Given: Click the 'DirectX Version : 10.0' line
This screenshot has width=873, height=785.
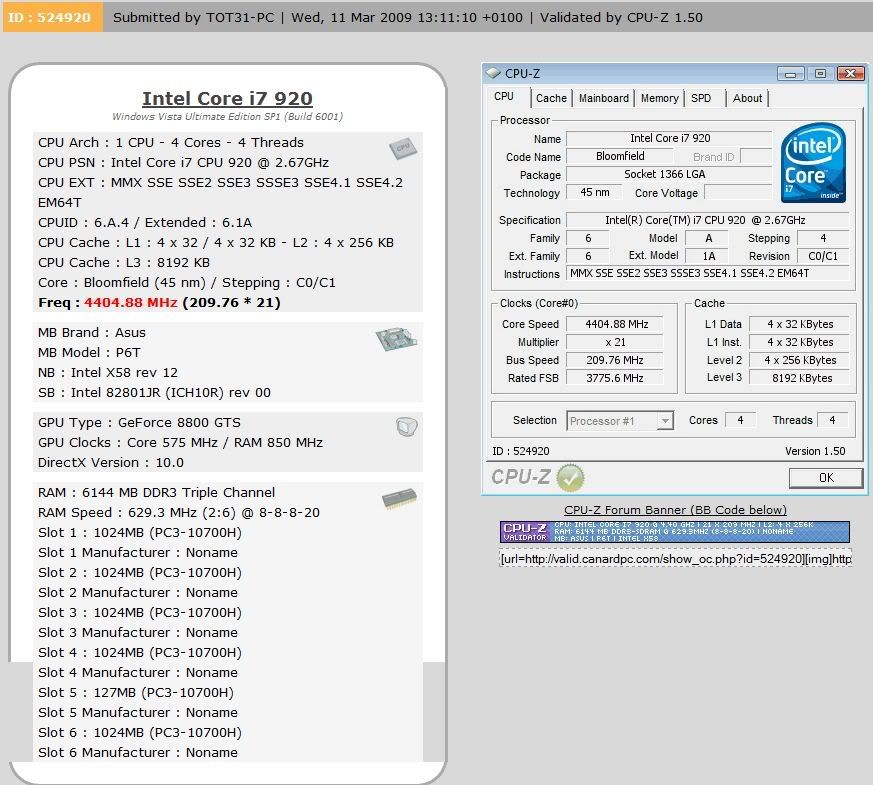Looking at the screenshot, I should pyautogui.click(x=111, y=463).
